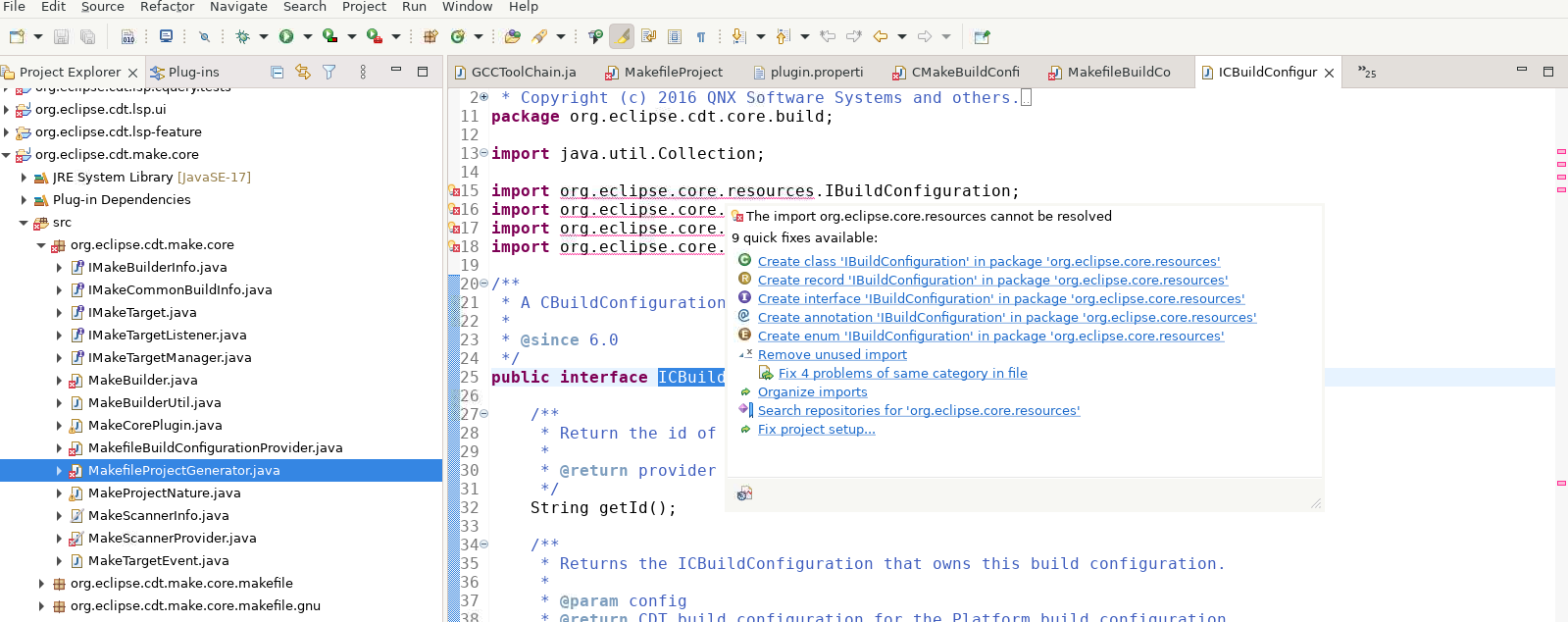The height and width of the screenshot is (622, 1568).
Task: Click the 'Remove unused import' quick fix
Action: (832, 355)
